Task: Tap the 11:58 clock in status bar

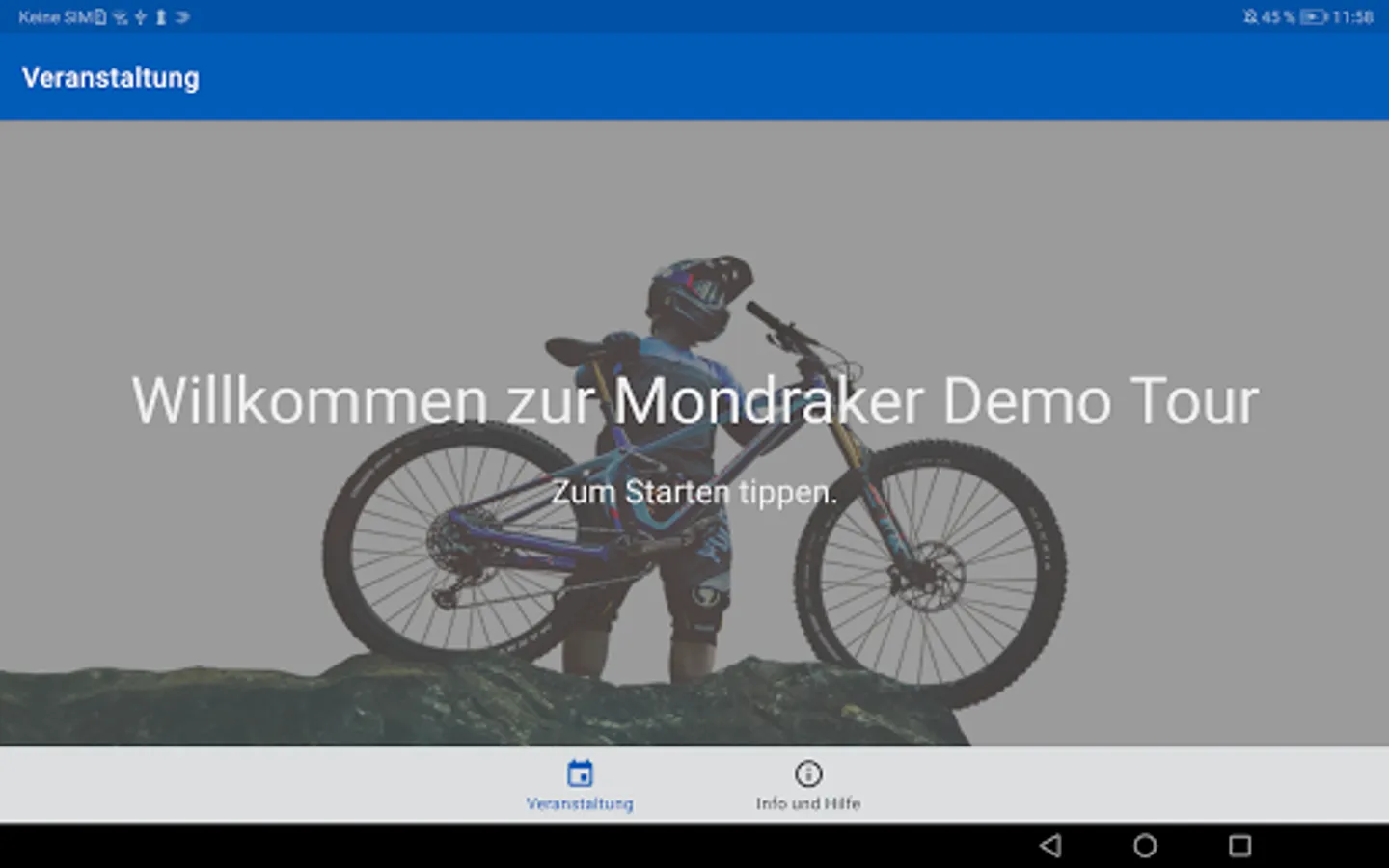Action: click(x=1352, y=16)
